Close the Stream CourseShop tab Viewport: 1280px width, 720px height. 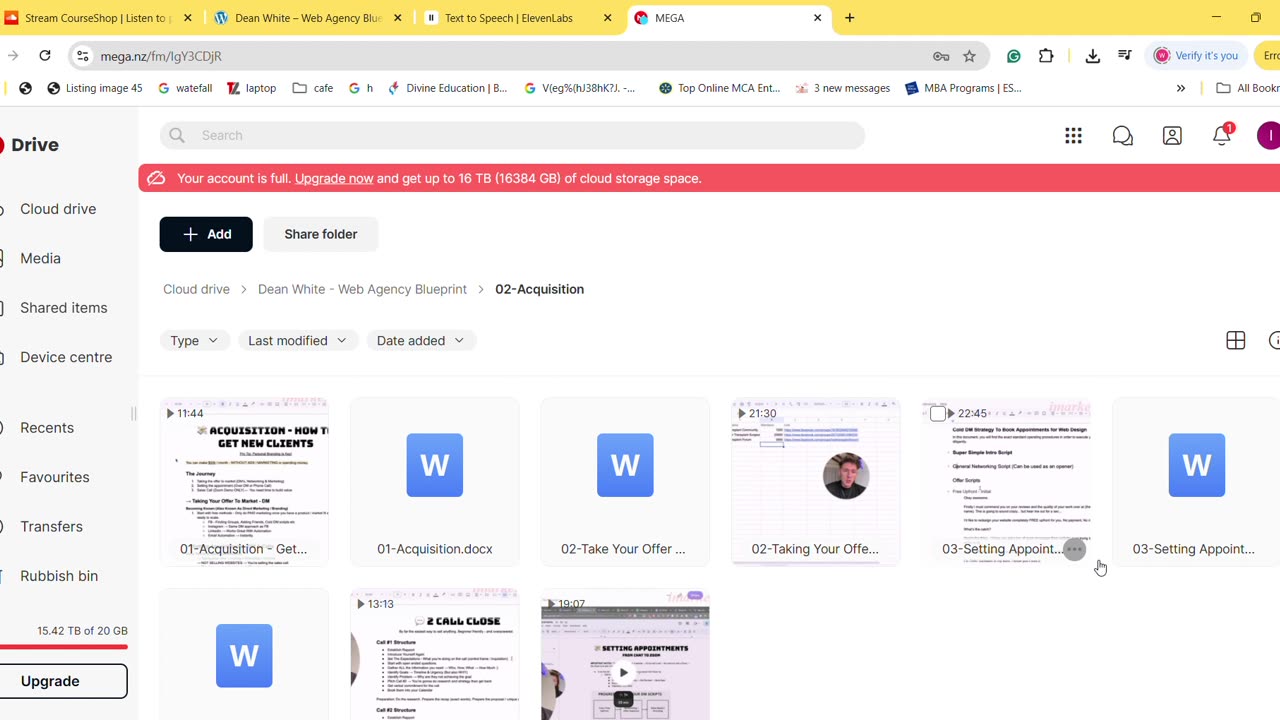pos(187,18)
